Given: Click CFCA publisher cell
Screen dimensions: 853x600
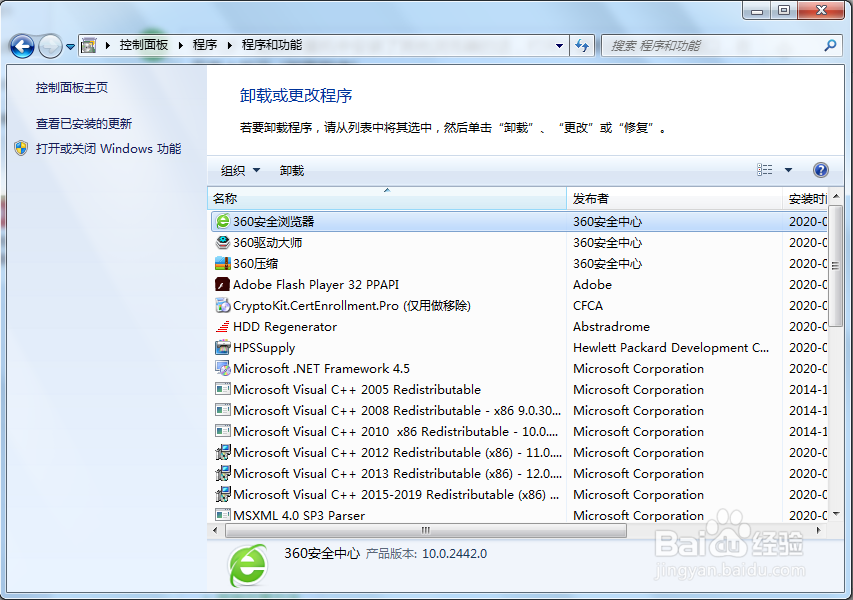Looking at the screenshot, I should click(588, 306).
